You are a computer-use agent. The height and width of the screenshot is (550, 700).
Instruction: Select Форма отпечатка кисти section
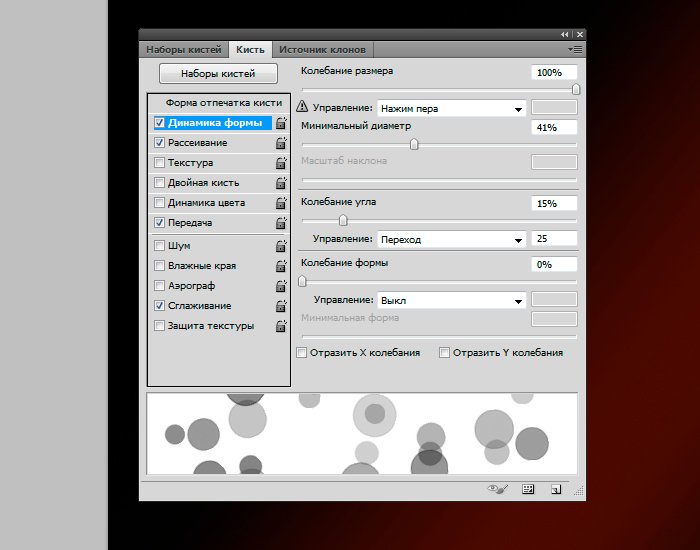point(223,103)
